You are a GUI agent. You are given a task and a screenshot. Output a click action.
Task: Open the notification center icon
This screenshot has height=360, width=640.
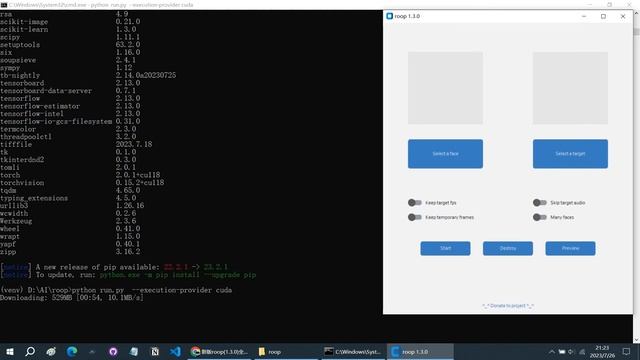click(x=627, y=351)
